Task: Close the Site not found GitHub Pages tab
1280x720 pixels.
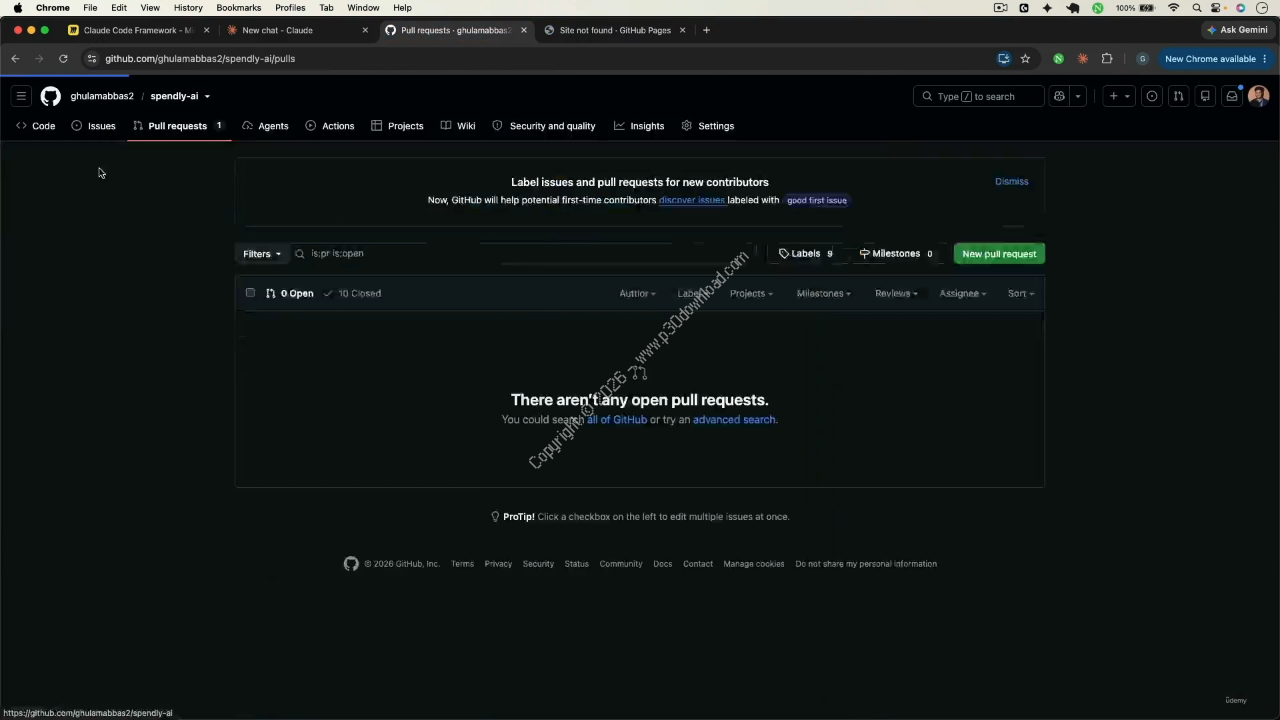Action: coord(683,30)
